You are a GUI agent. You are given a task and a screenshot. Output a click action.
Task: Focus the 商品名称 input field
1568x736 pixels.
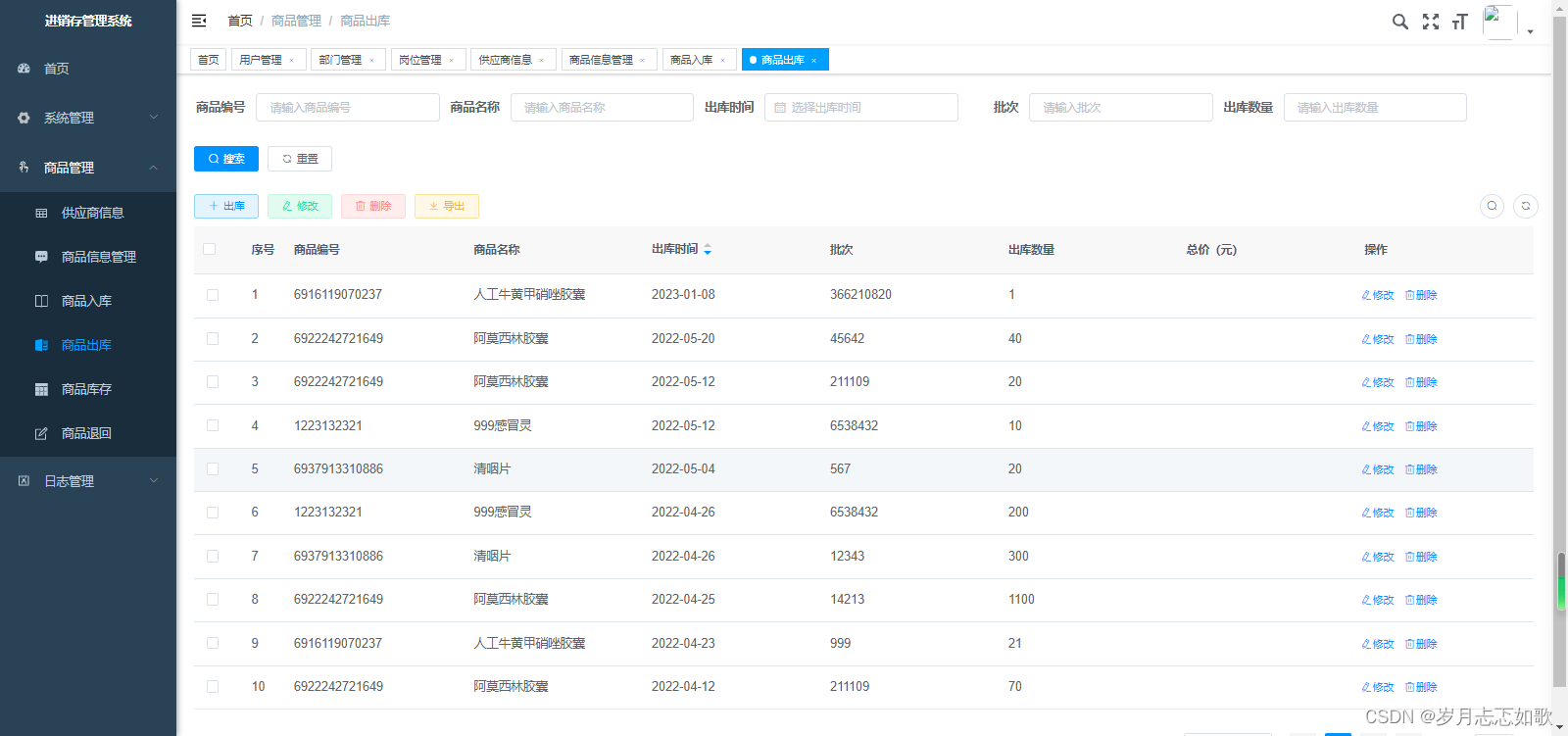coord(602,108)
